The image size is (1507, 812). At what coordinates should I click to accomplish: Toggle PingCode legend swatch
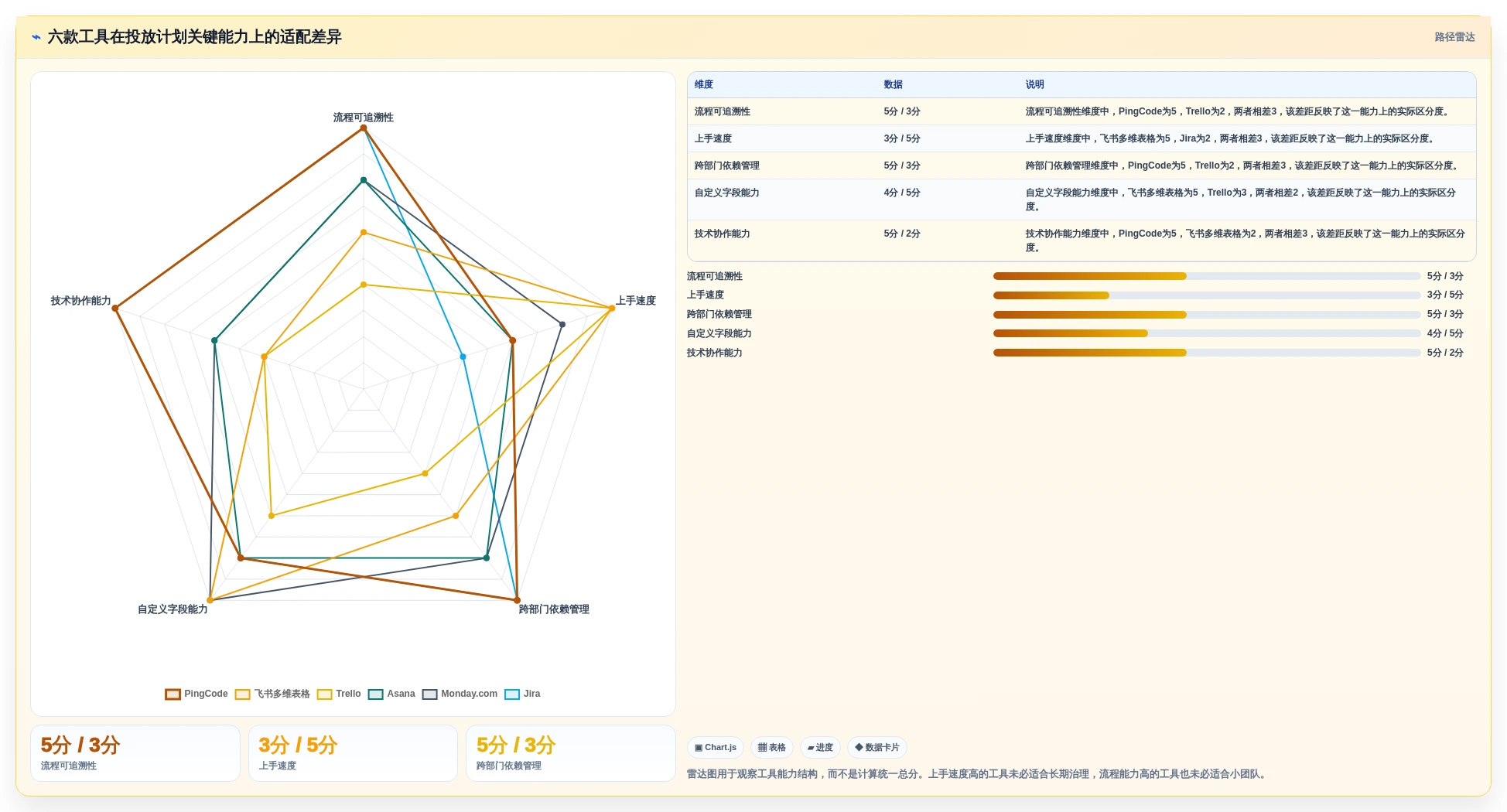tap(173, 694)
